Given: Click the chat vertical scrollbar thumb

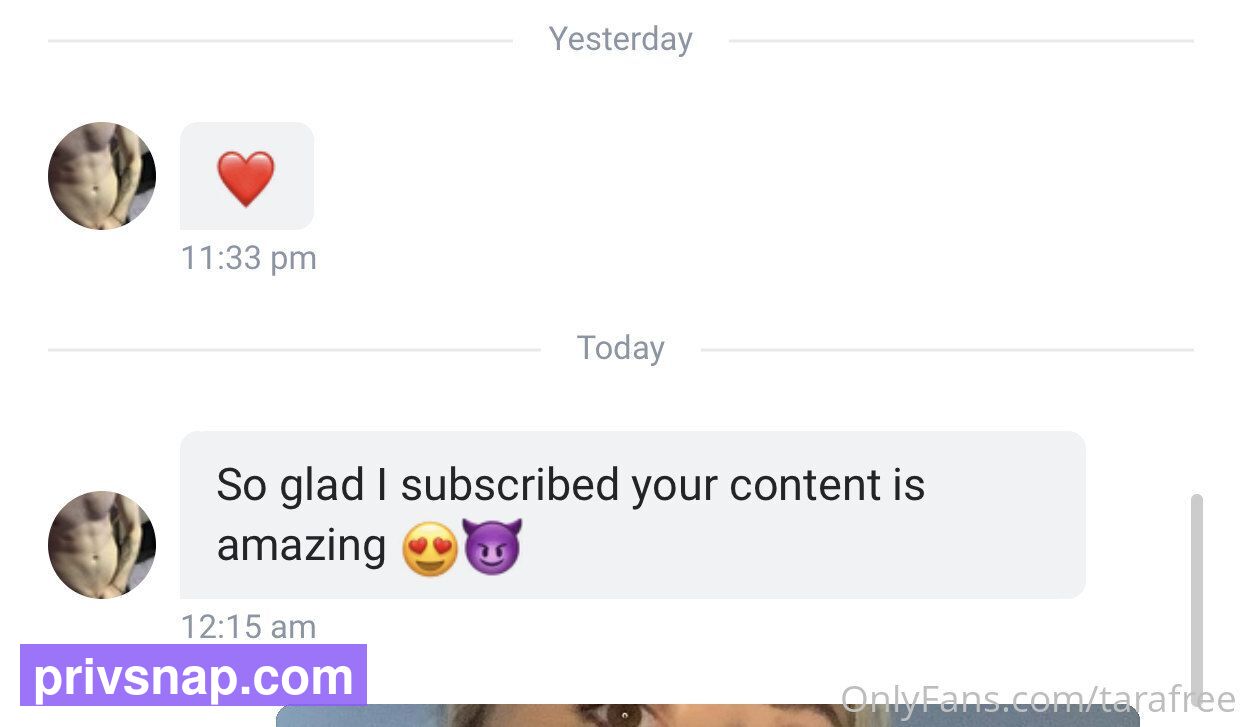Looking at the screenshot, I should click(x=1197, y=596).
